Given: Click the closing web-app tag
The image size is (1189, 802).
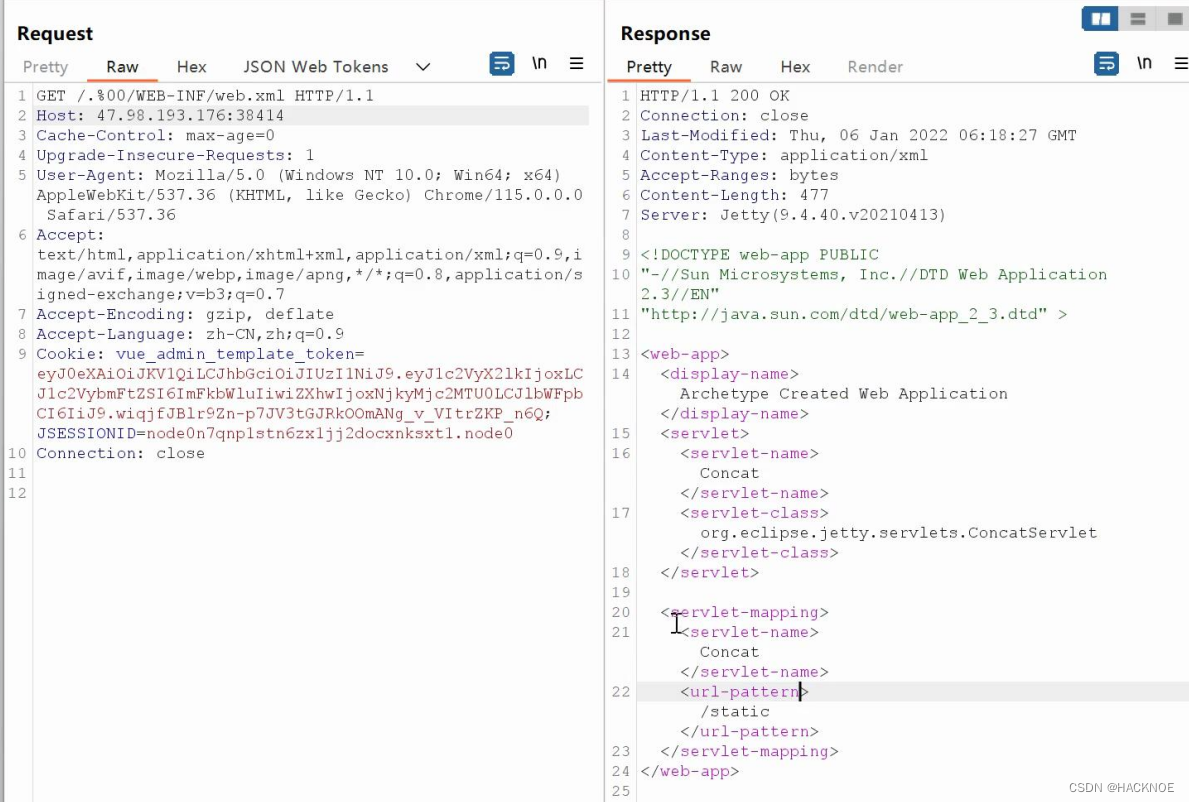Looking at the screenshot, I should (x=689, y=771).
